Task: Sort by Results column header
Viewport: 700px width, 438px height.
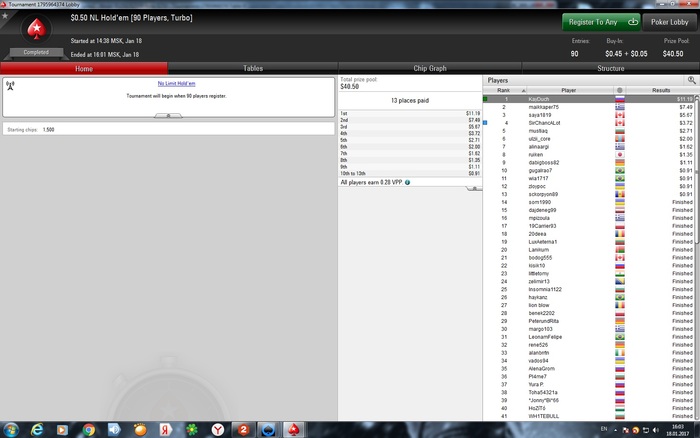Action: [661, 90]
